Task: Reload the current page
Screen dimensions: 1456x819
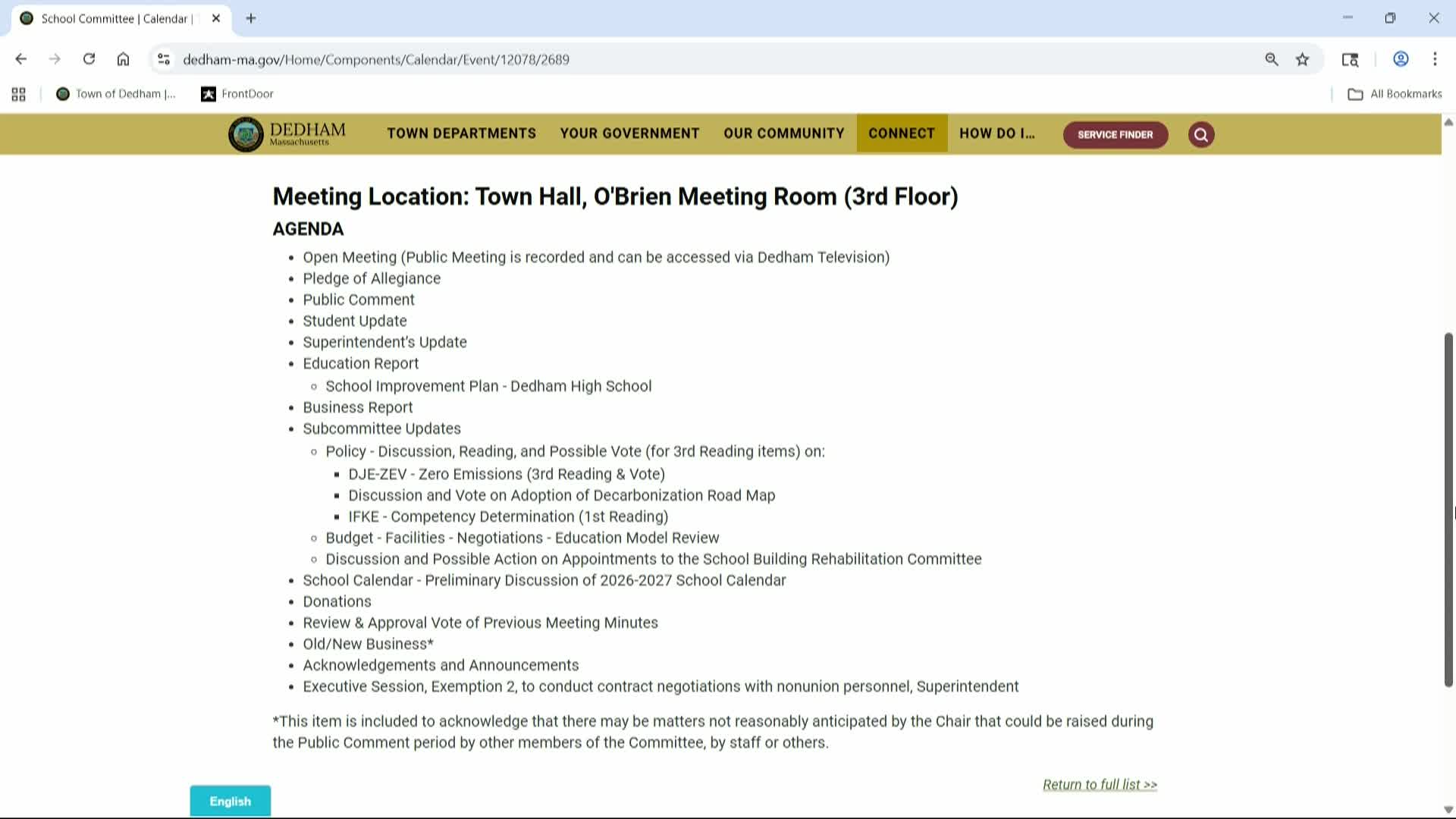Action: click(89, 58)
